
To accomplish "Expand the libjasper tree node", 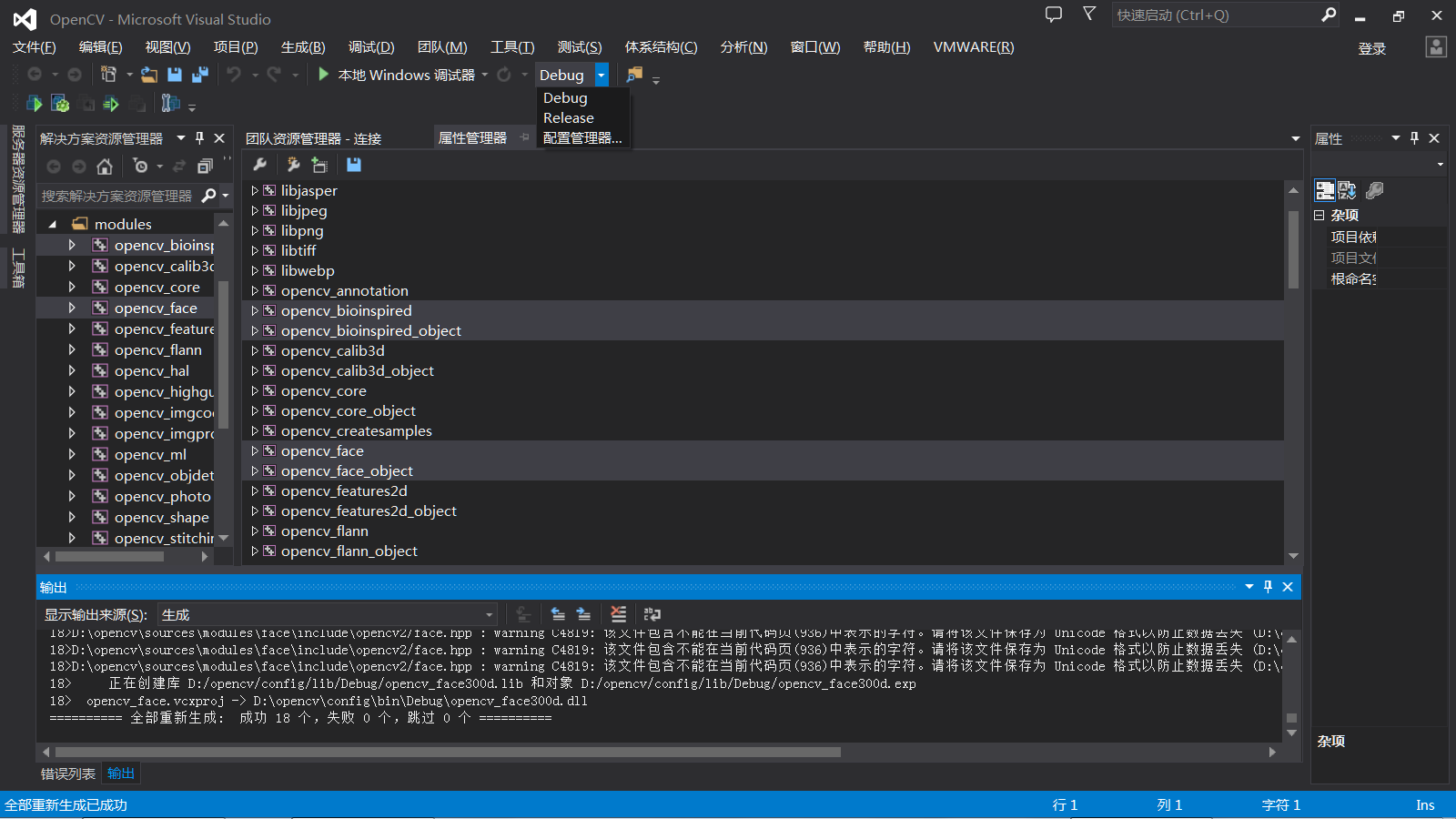I will click(255, 191).
